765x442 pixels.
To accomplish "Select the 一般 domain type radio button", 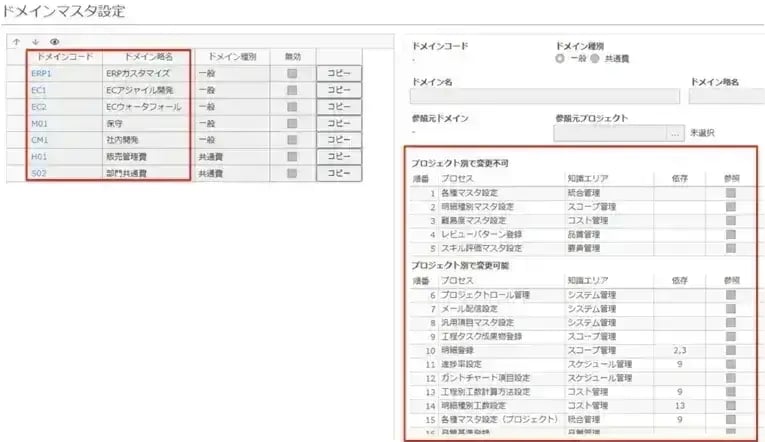I will coord(560,59).
